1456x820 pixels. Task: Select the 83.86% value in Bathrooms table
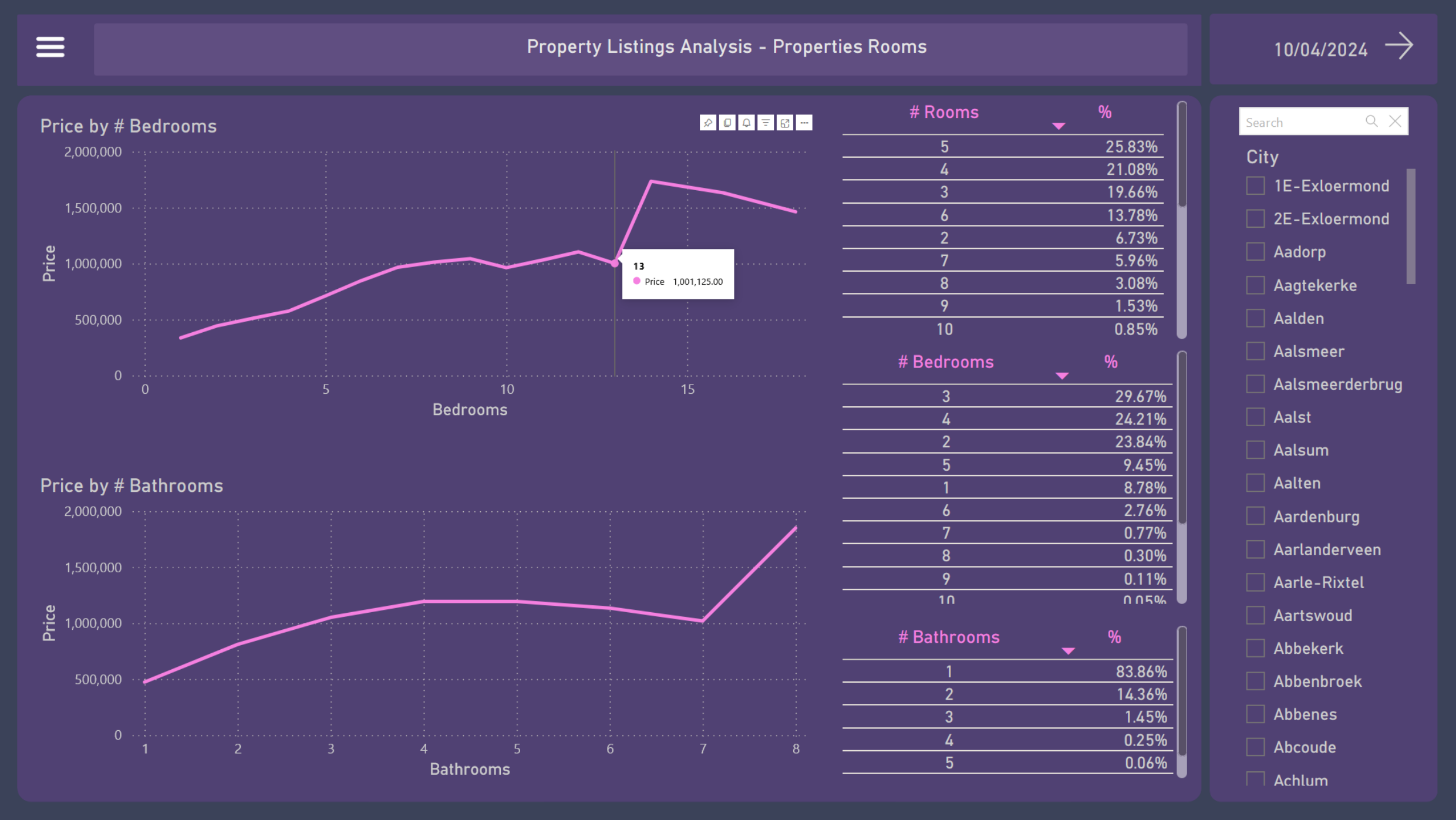(x=1141, y=672)
